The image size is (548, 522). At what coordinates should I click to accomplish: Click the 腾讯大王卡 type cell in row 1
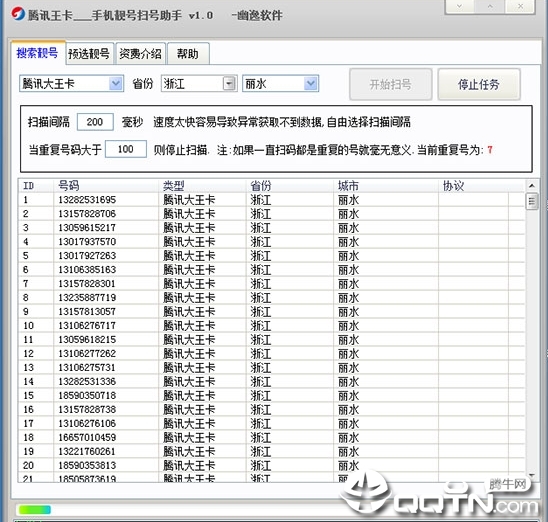[x=189, y=200]
